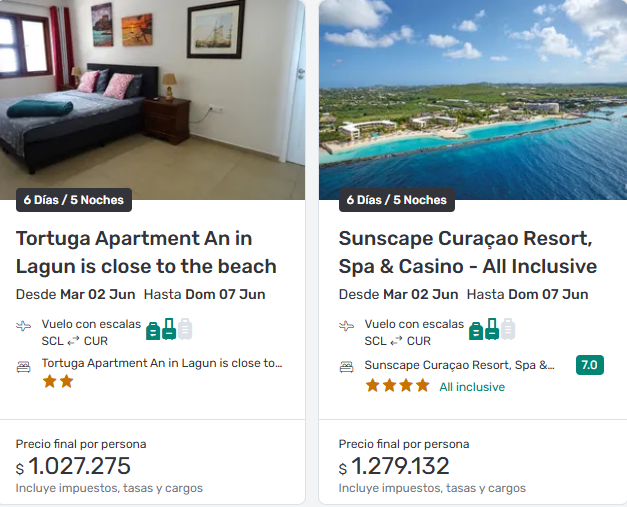Click the Sunscape hotel name beside bed icon
This screenshot has height=507, width=627.
(459, 365)
